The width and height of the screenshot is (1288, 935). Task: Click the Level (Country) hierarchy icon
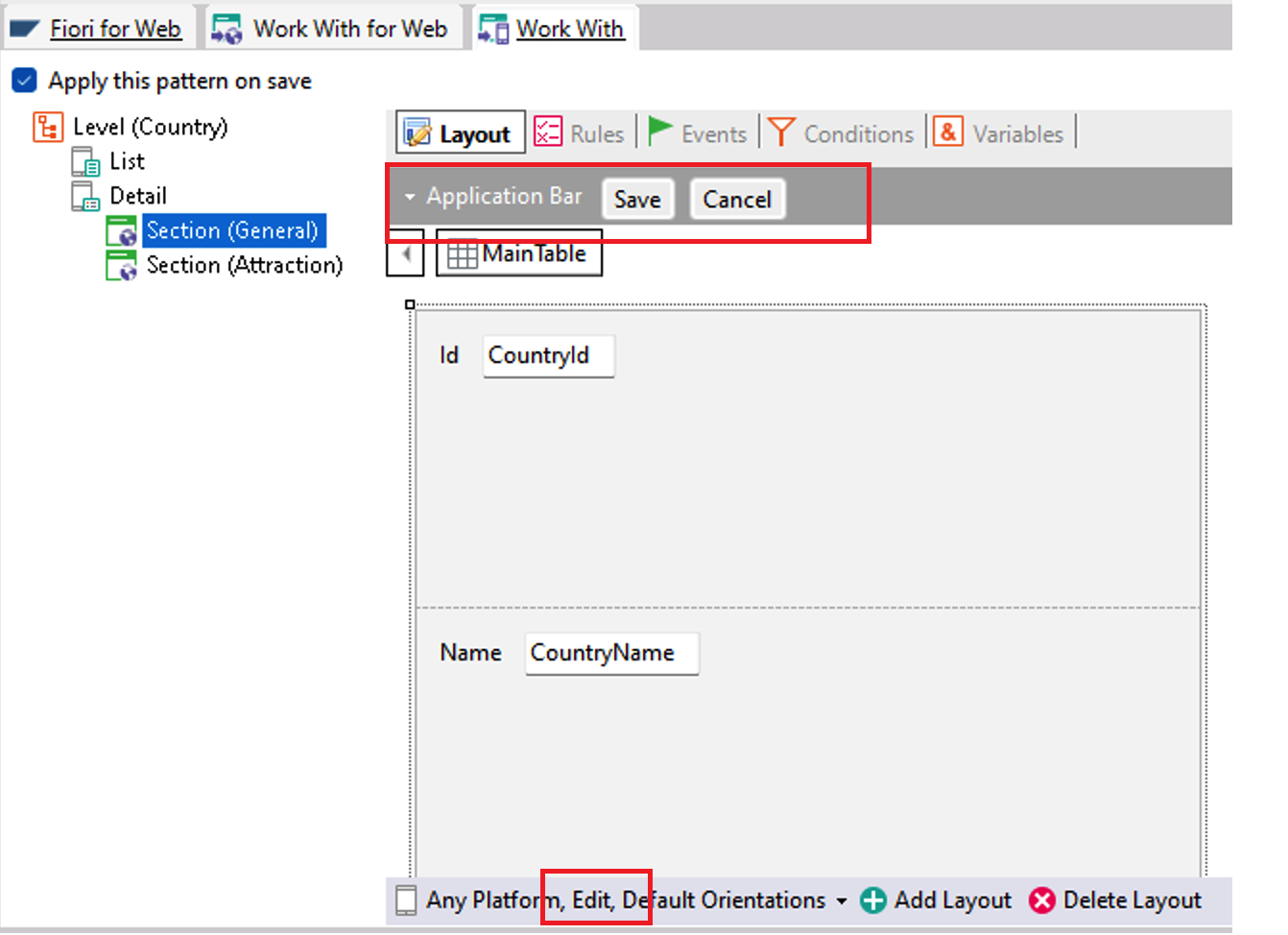pyautogui.click(x=48, y=127)
